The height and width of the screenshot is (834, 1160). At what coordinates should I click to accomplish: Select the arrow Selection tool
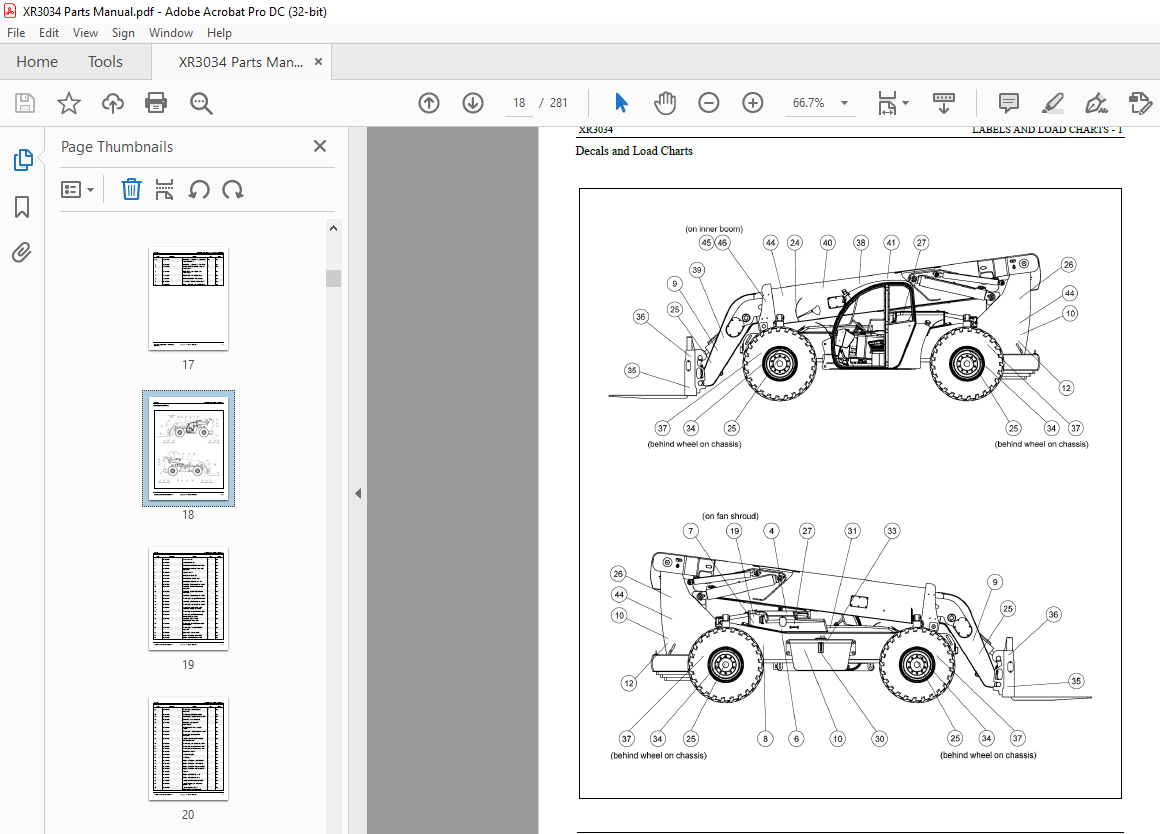tap(621, 103)
